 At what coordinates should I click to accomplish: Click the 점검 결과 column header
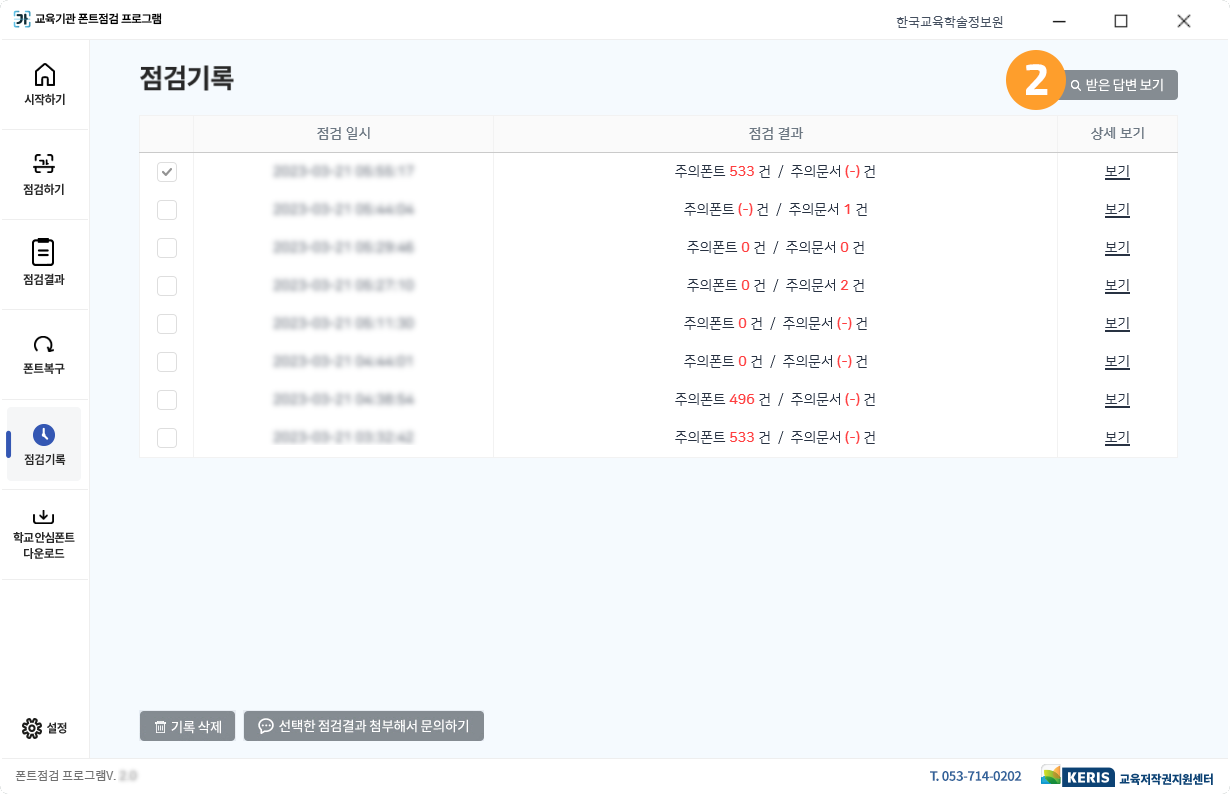coord(775,134)
